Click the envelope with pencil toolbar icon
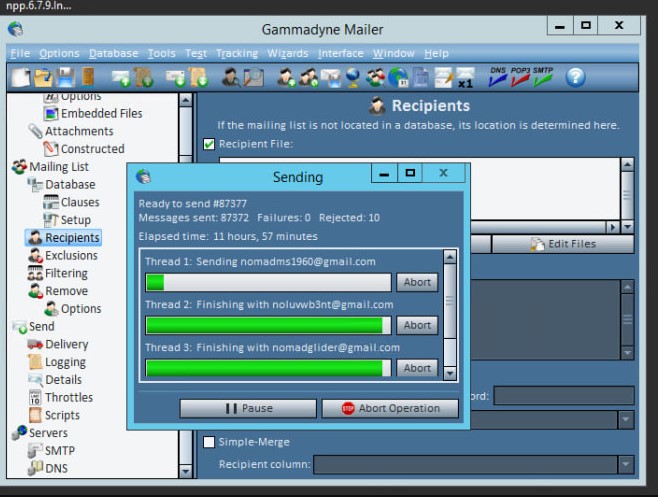The image size is (658, 497). [444, 77]
